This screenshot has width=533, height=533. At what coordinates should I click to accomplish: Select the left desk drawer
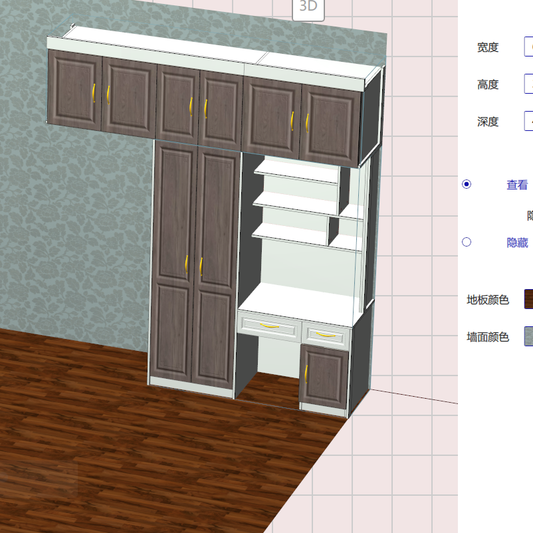click(270, 327)
